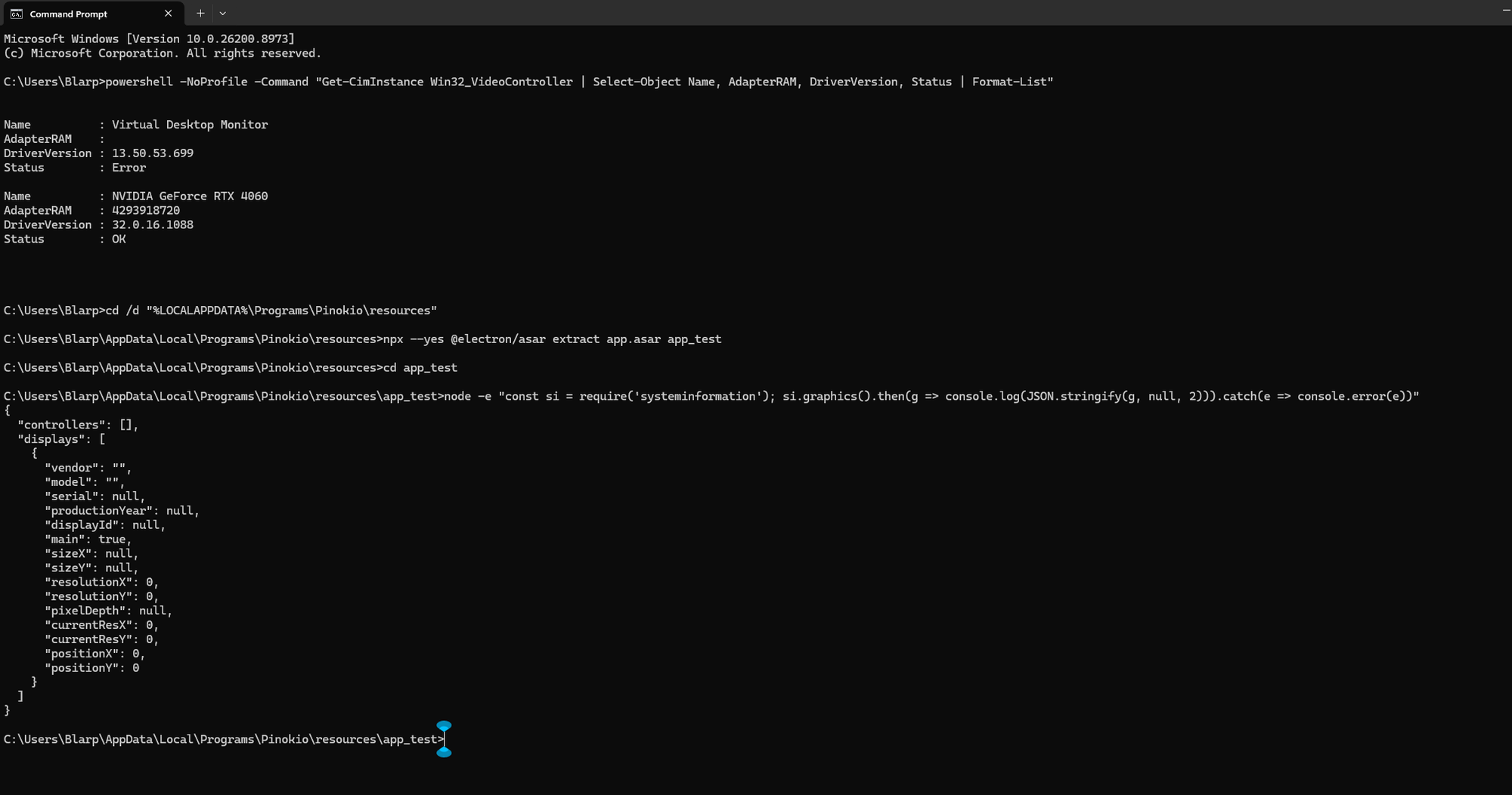Viewport: 1512px width, 795px height.
Task: Click the "currentResX": 0 line
Action: pos(101,626)
